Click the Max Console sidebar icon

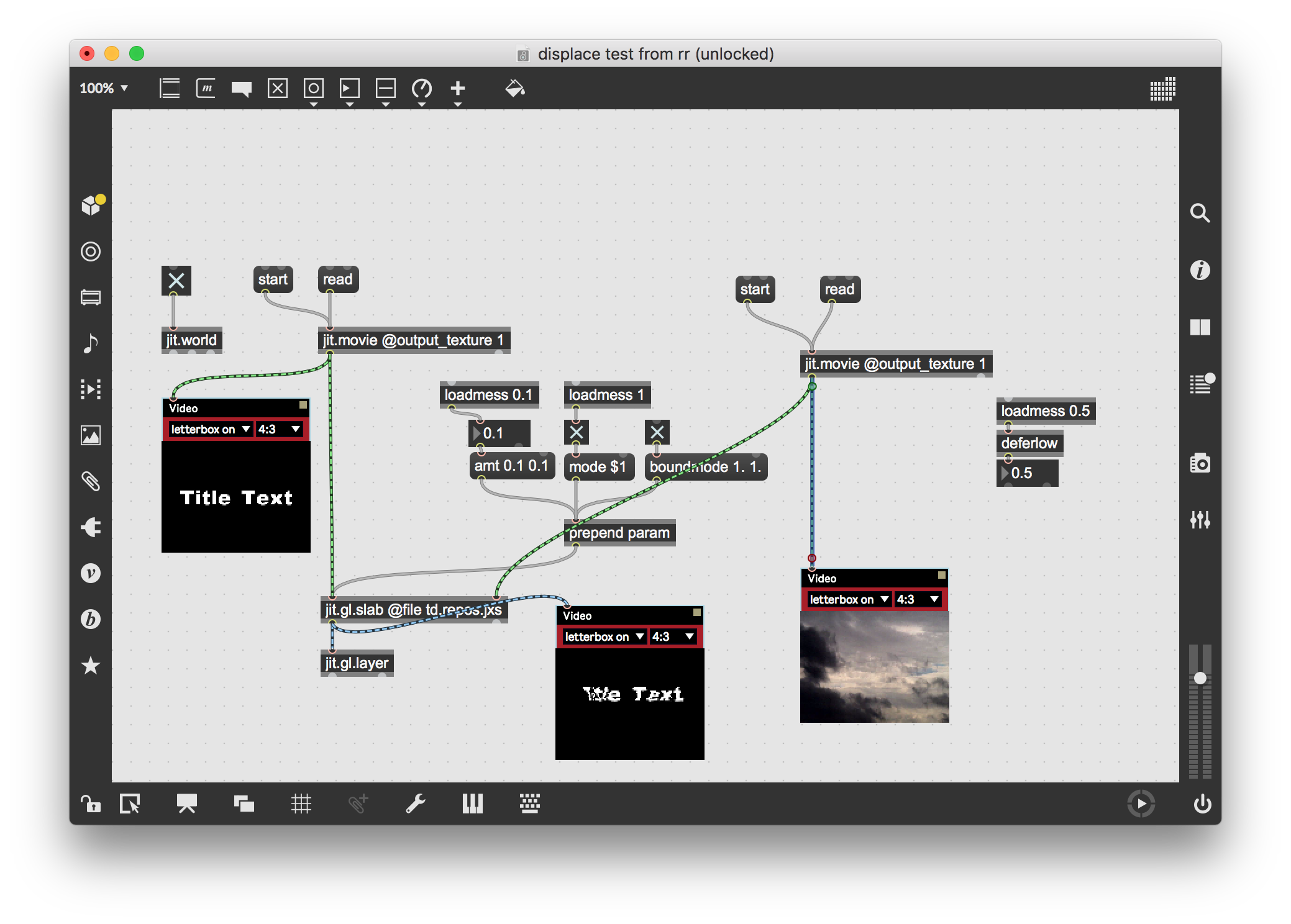(x=1201, y=384)
